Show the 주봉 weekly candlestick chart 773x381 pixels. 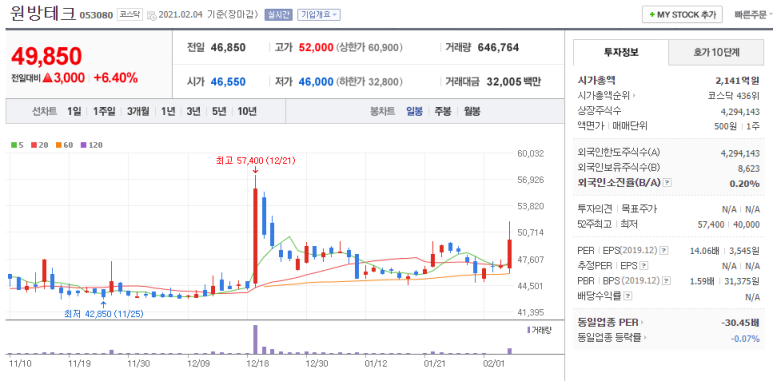(x=443, y=111)
